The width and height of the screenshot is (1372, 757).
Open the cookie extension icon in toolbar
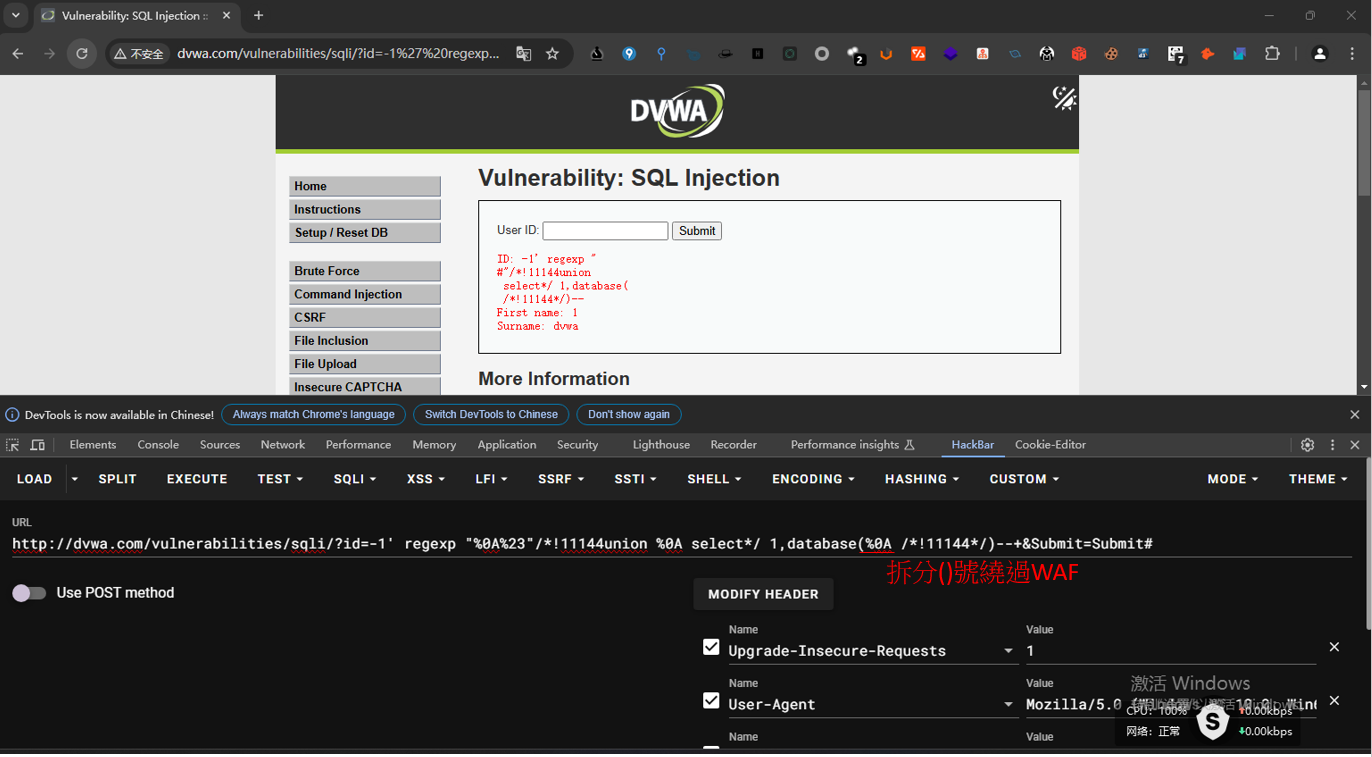click(x=1111, y=54)
